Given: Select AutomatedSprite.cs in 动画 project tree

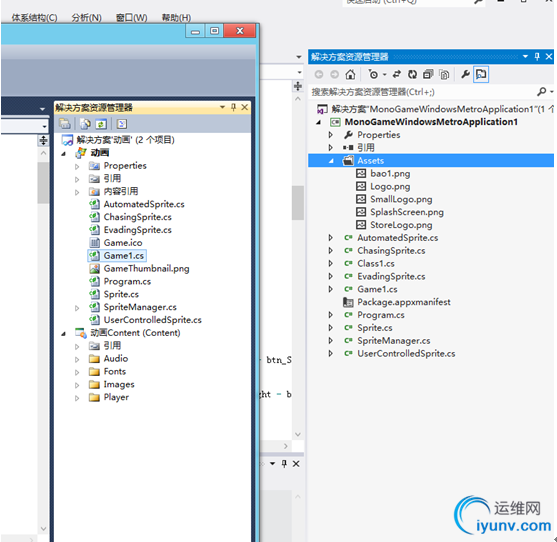Looking at the screenshot, I should [x=144, y=204].
